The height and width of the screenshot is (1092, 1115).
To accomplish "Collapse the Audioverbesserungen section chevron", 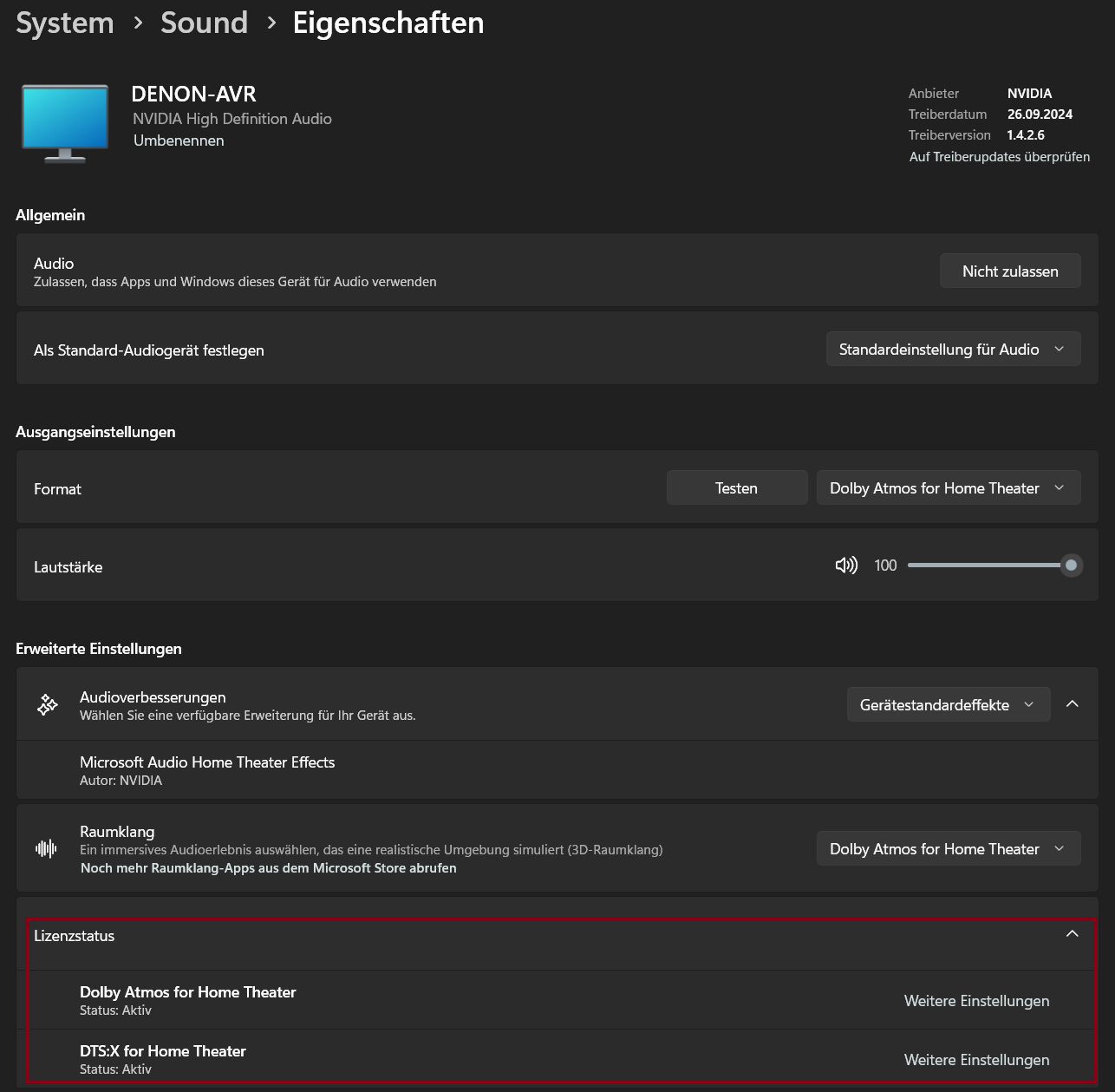I will (1073, 704).
